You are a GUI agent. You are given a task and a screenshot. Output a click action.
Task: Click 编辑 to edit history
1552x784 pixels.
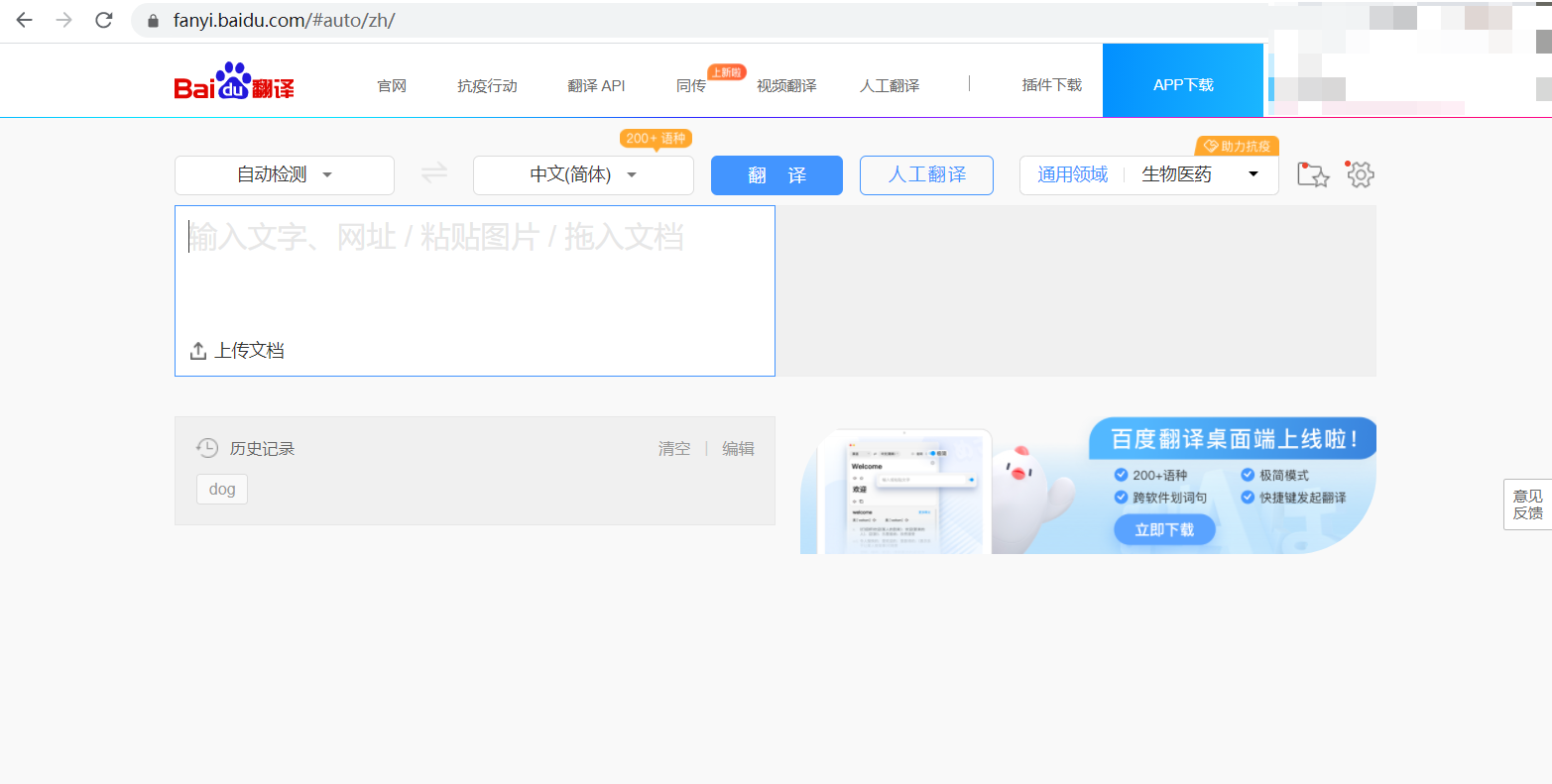[738, 449]
